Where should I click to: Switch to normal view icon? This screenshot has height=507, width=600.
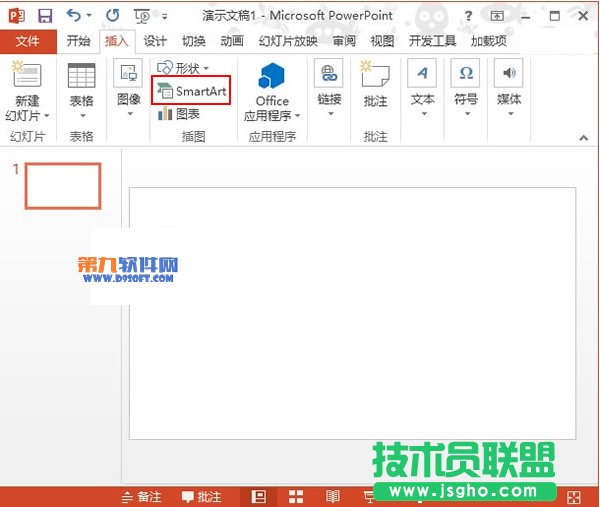[258, 497]
